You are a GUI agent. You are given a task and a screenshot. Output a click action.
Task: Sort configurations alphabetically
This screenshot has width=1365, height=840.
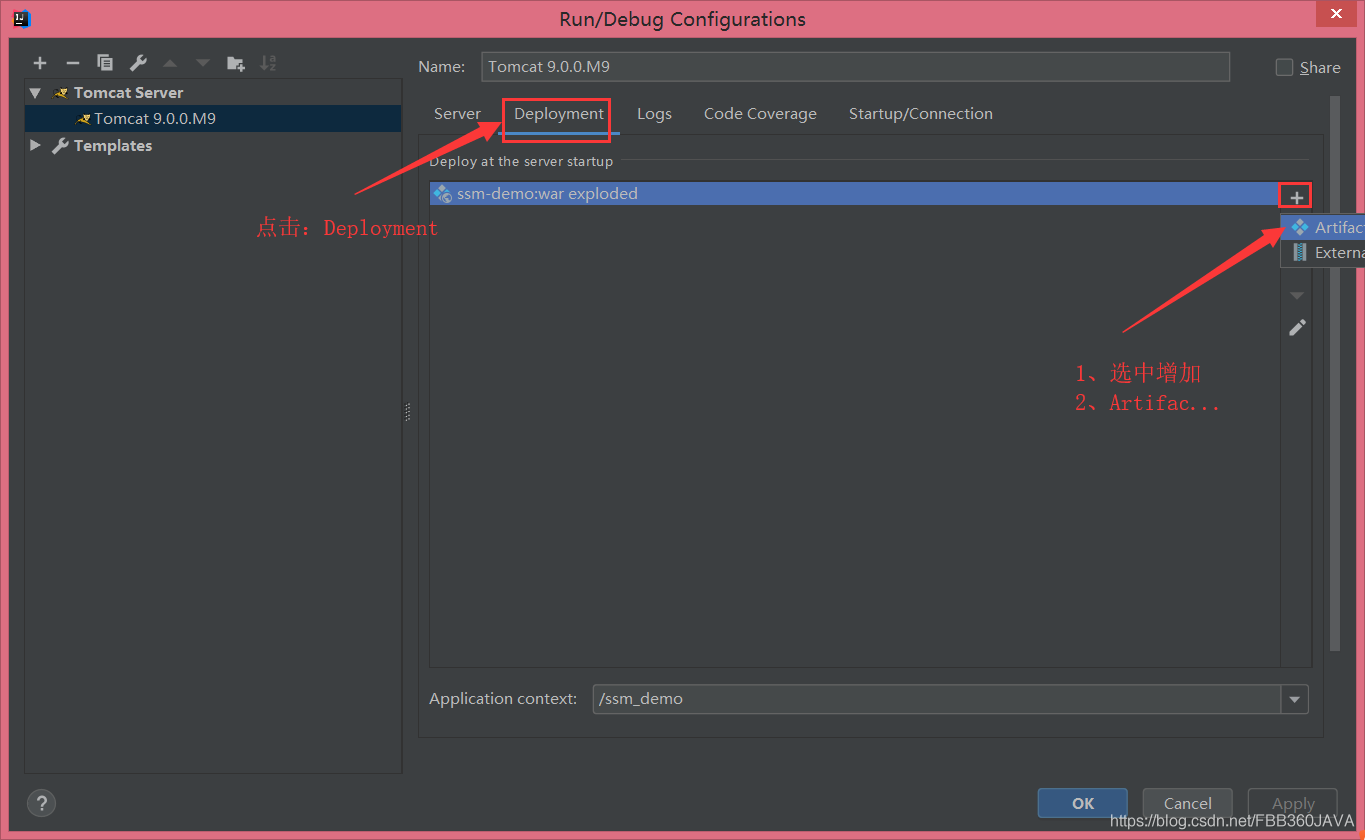268,63
